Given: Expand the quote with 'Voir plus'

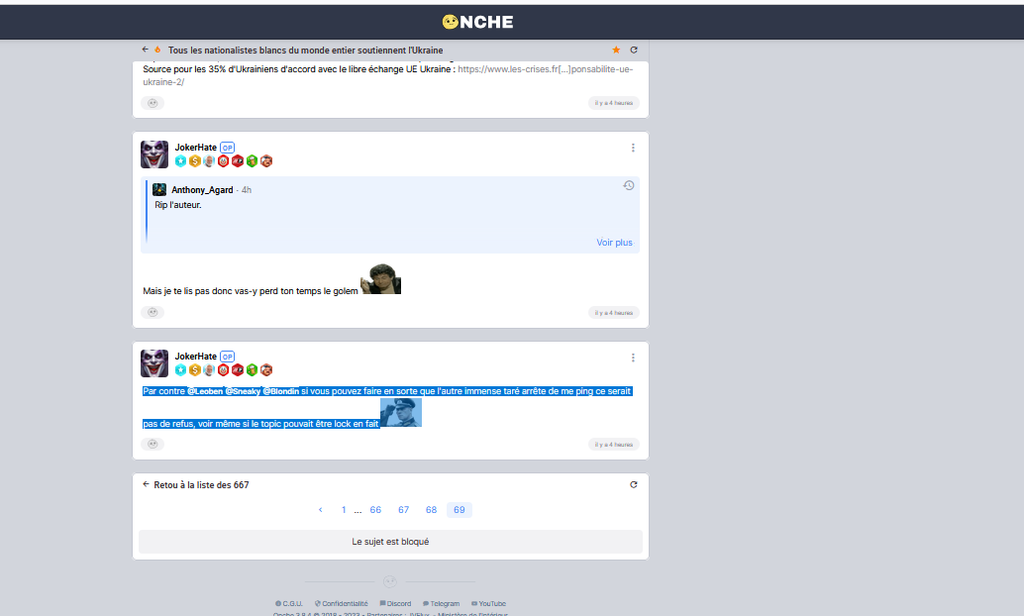Looking at the screenshot, I should [x=614, y=242].
